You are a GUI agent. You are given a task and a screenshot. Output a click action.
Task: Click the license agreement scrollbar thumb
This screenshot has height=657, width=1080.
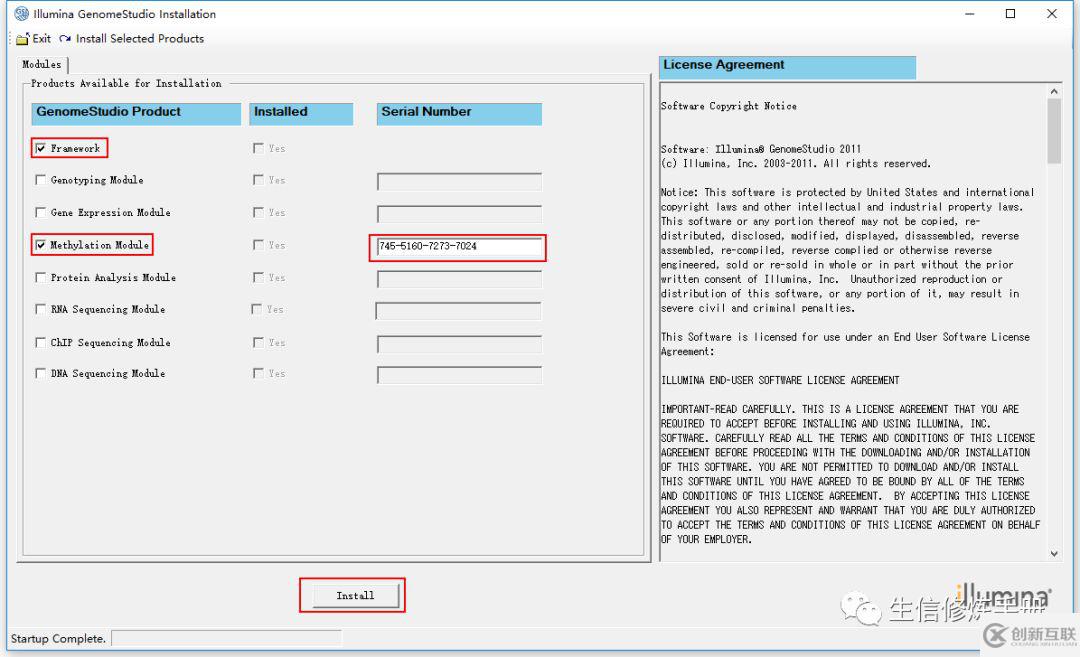point(1054,131)
